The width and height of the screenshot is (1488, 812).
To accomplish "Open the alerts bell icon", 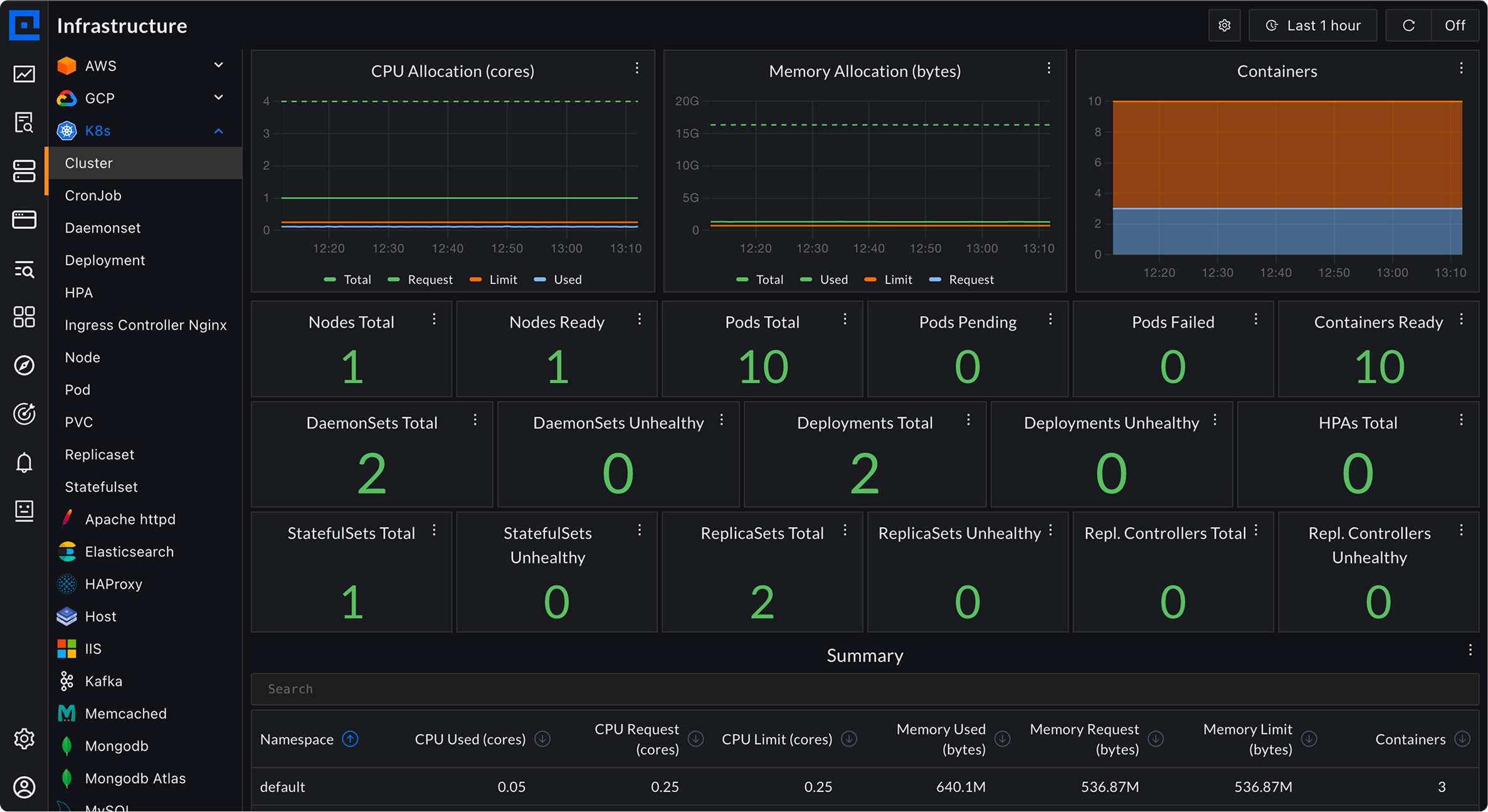I will 24,463.
